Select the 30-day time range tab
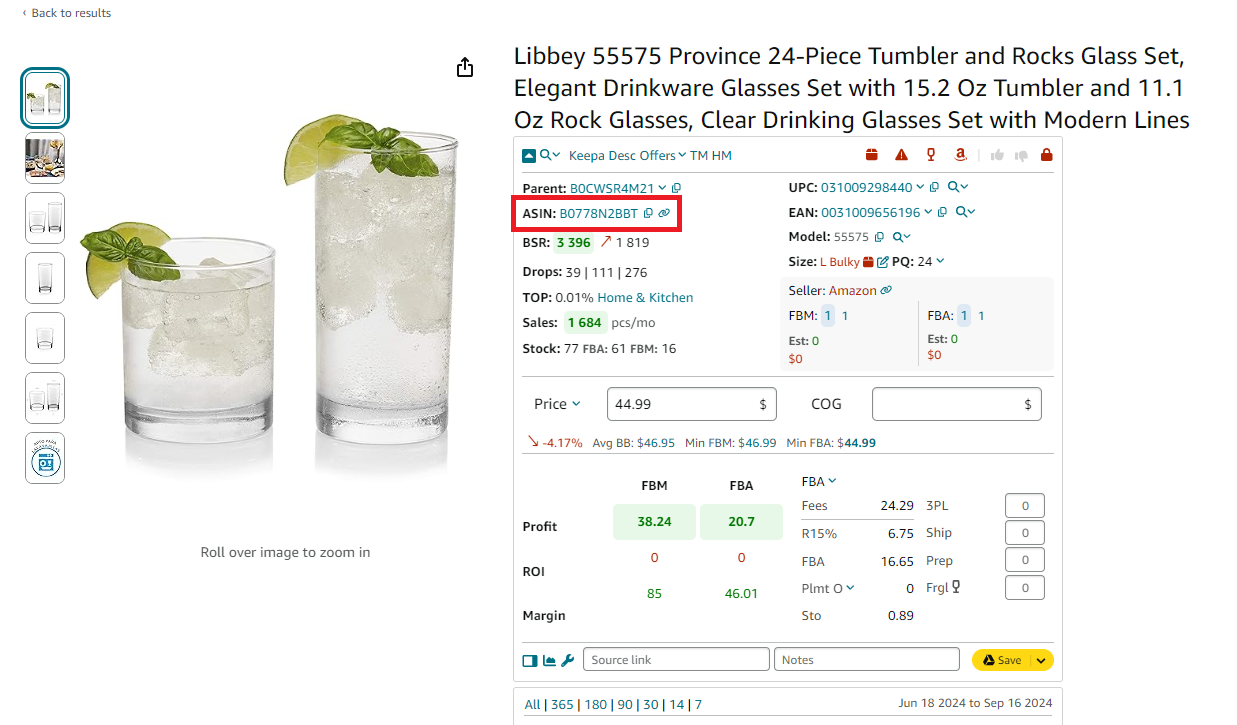The width and height of the screenshot is (1237, 725). (650, 704)
